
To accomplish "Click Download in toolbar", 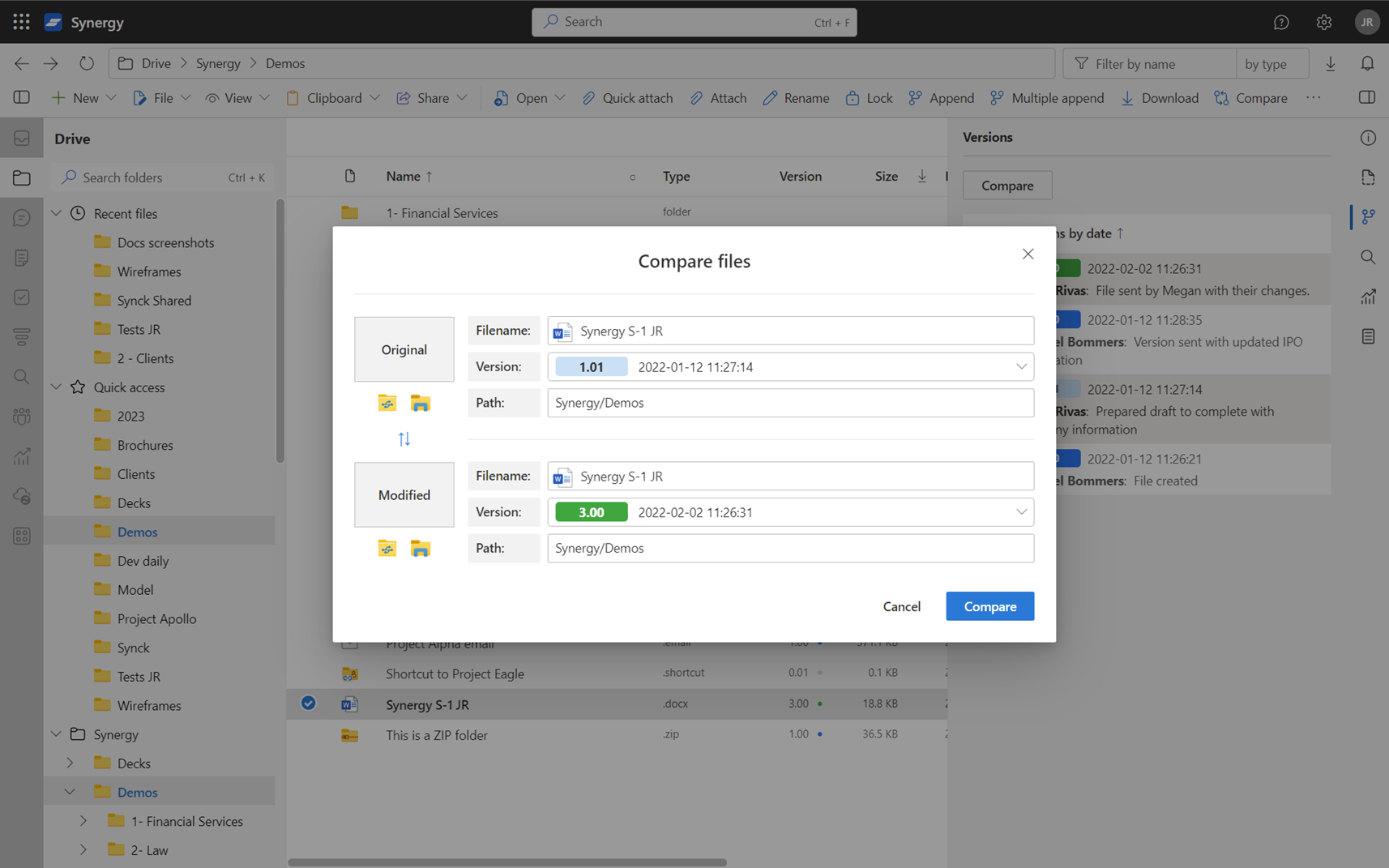I will tap(1160, 97).
